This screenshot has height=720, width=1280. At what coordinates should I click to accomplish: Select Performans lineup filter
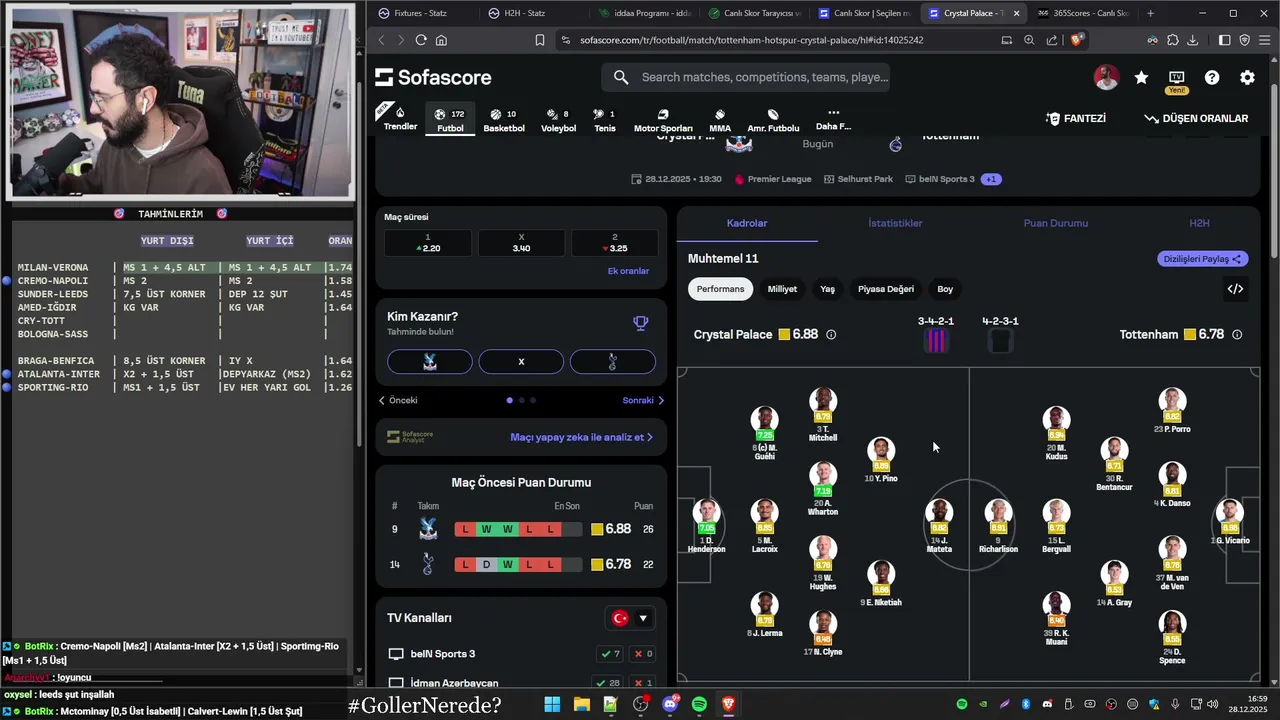pyautogui.click(x=720, y=289)
